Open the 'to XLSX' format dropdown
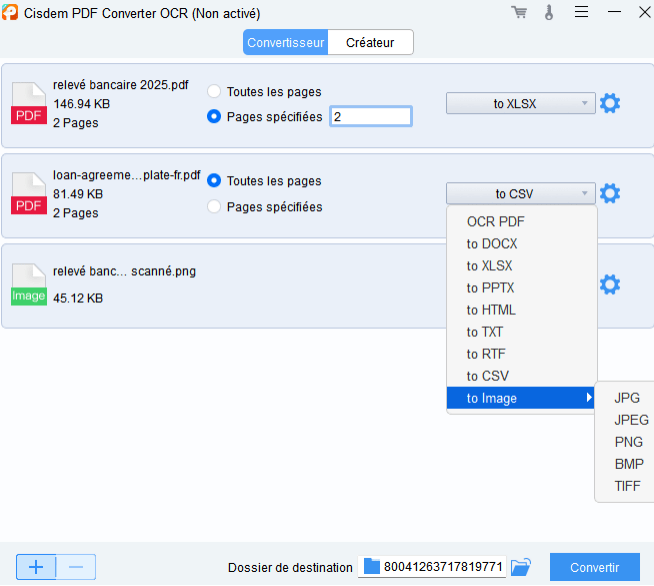Image resolution: width=654 pixels, height=586 pixels. 521,103
